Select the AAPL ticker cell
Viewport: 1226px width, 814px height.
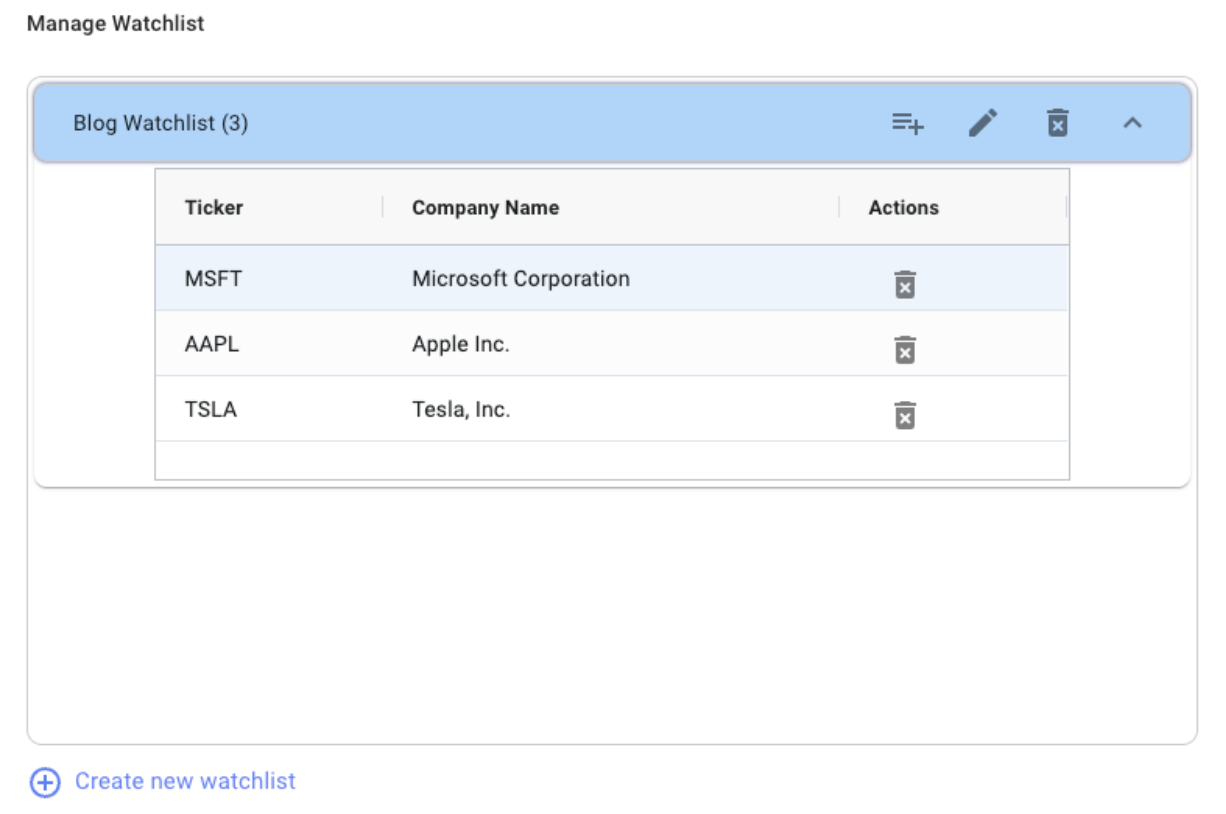pyautogui.click(x=212, y=344)
